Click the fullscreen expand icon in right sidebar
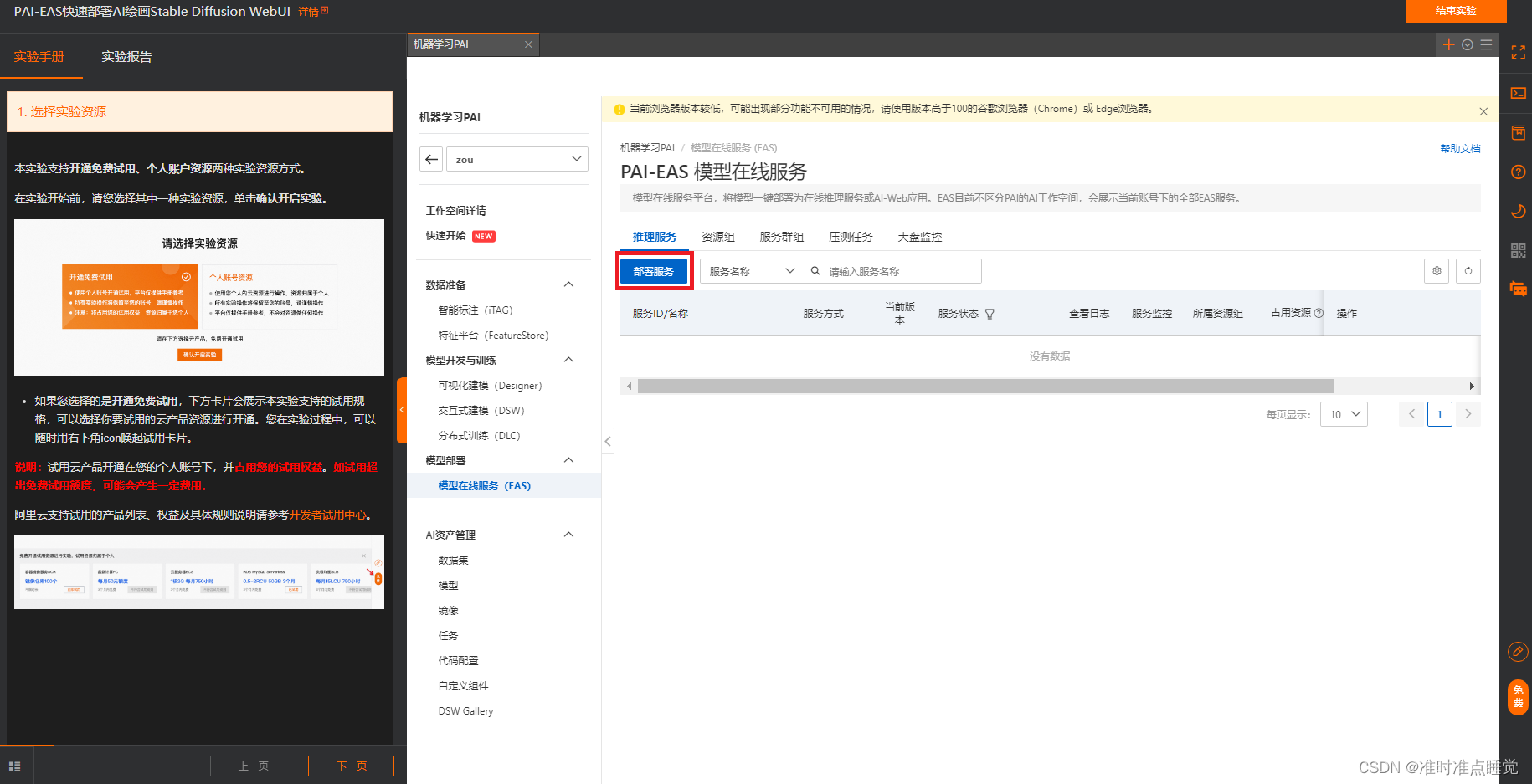Screen dimensions: 1532x784 click(1518, 52)
